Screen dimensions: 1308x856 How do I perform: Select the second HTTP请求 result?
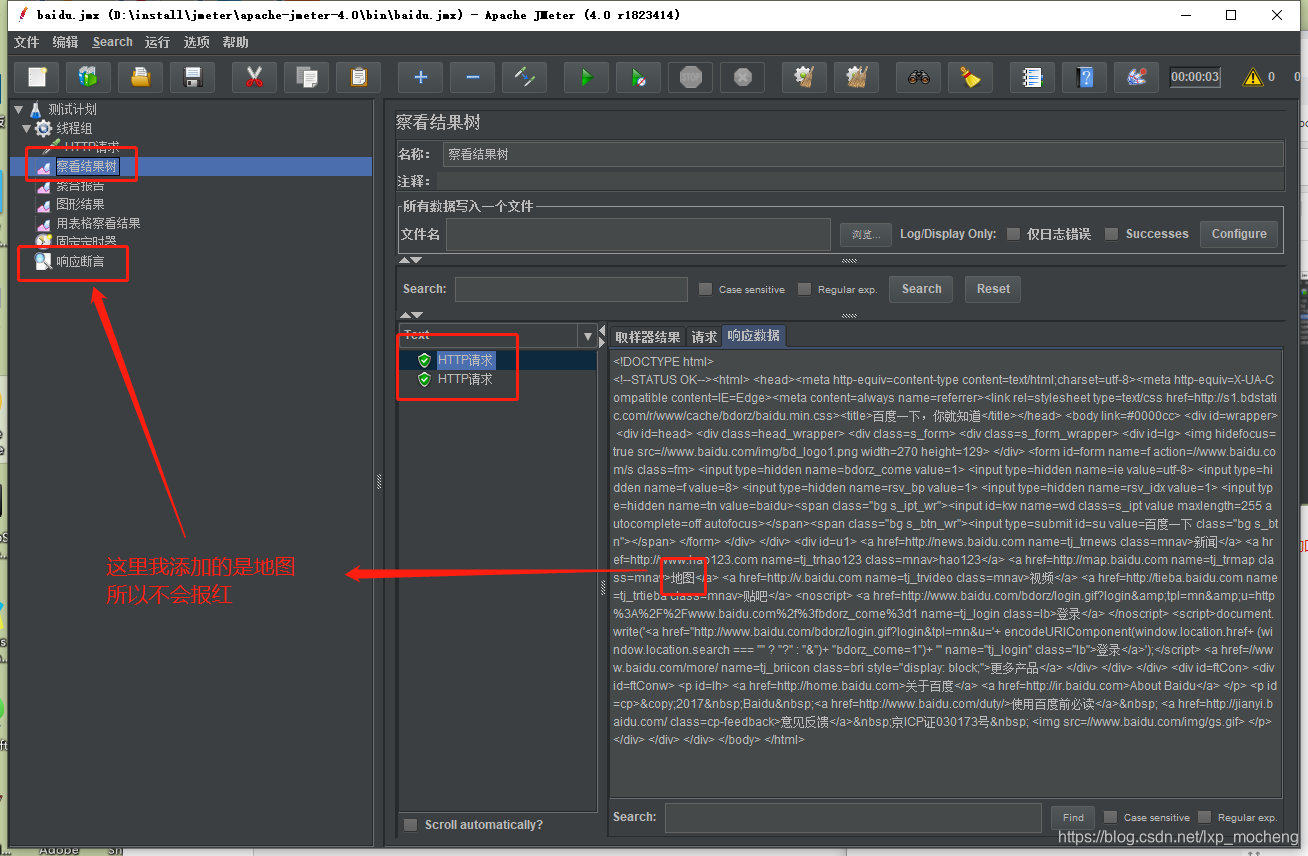click(465, 379)
